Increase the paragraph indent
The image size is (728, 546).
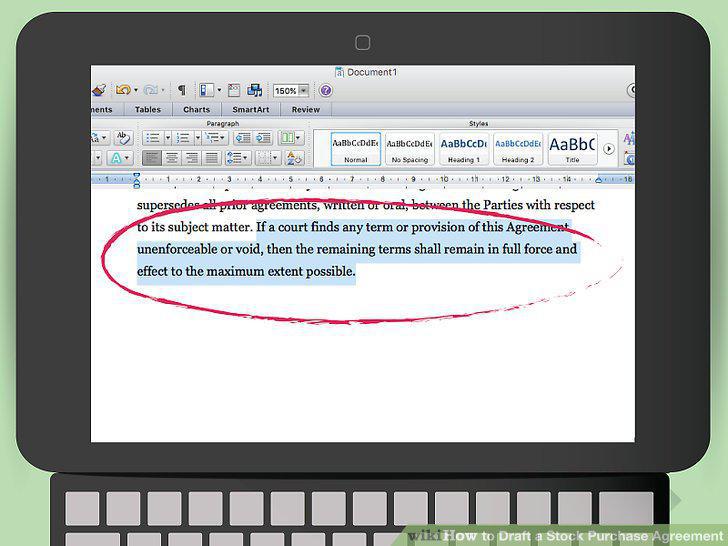263,138
